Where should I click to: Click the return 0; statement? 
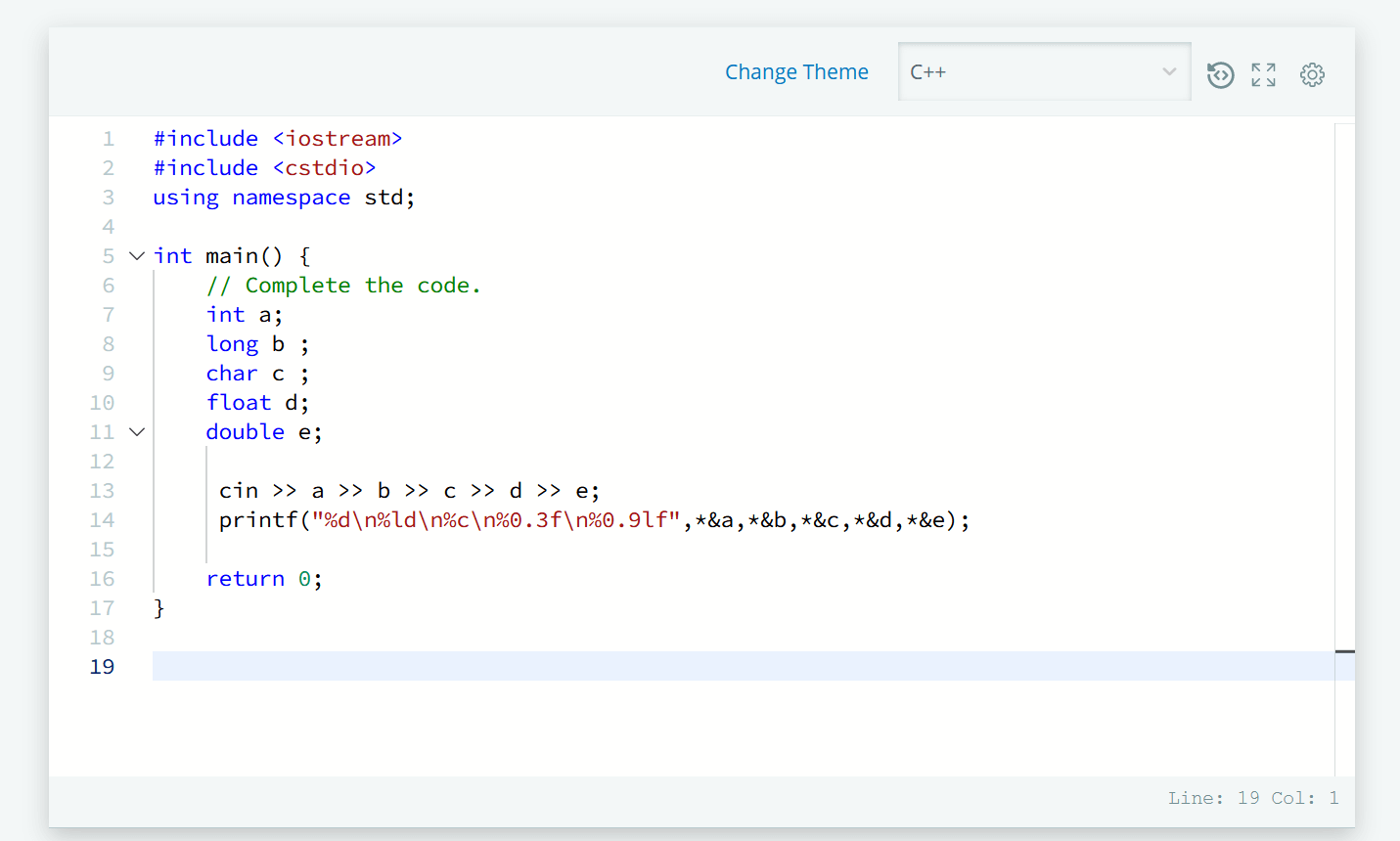point(264,578)
